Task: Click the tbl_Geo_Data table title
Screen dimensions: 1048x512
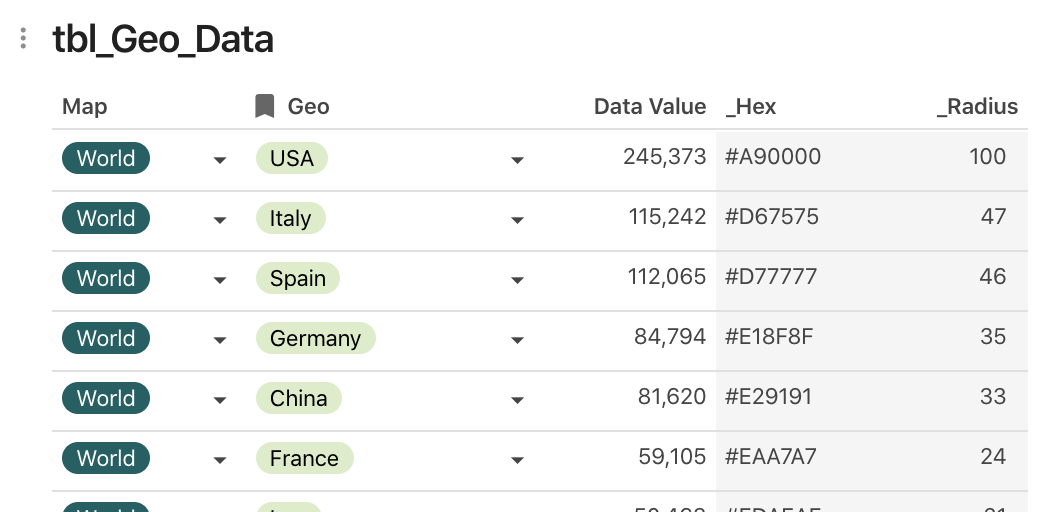Action: (163, 39)
